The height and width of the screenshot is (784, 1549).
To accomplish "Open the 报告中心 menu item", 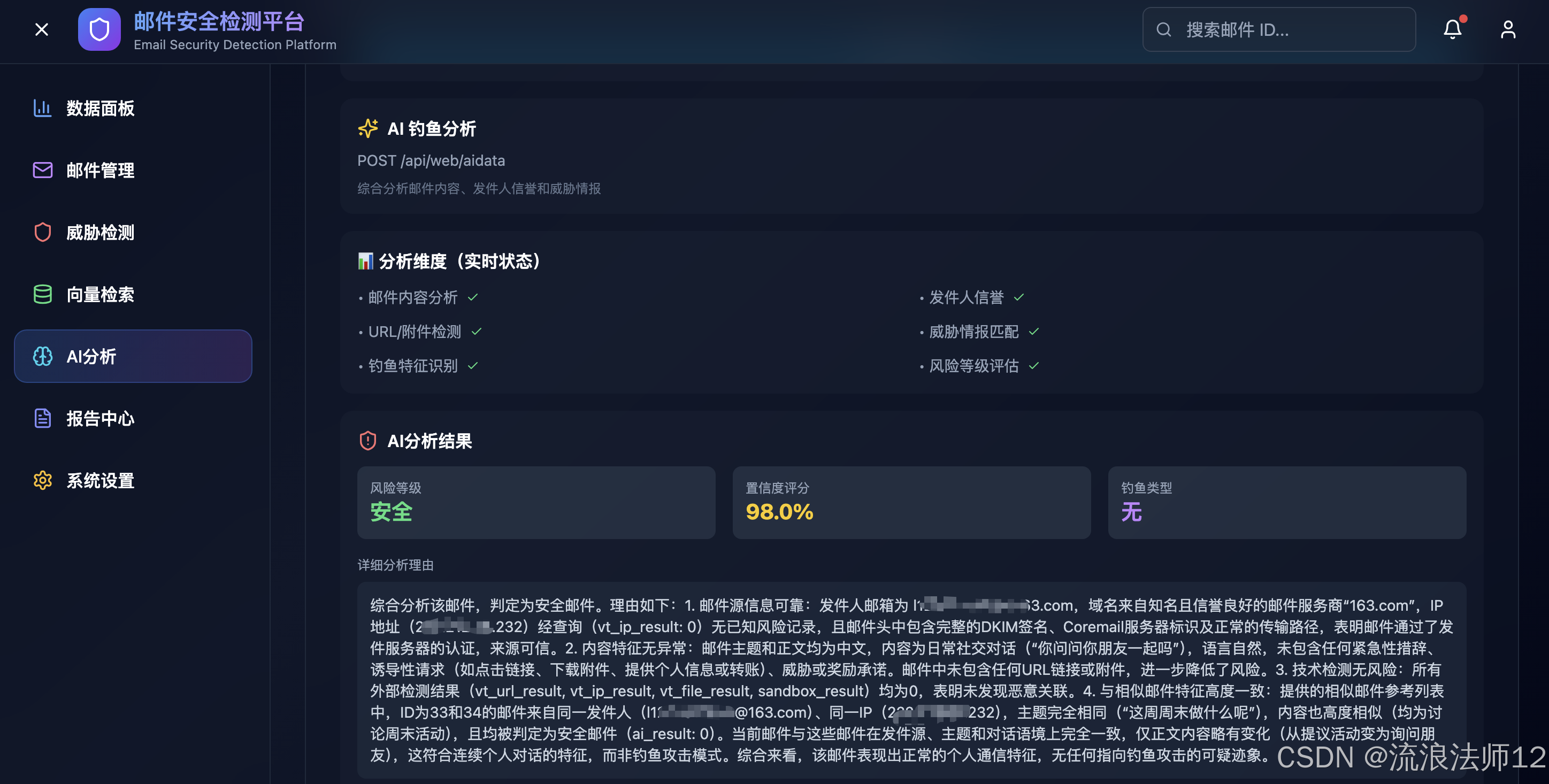I will (100, 418).
